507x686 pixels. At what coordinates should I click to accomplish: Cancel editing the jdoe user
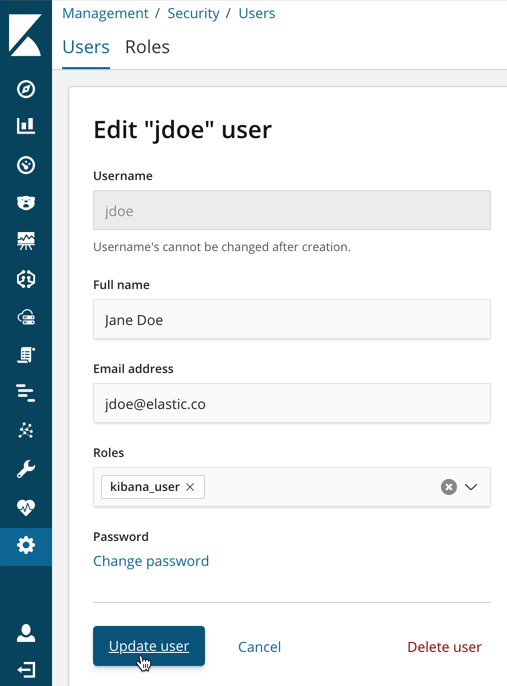pos(259,647)
